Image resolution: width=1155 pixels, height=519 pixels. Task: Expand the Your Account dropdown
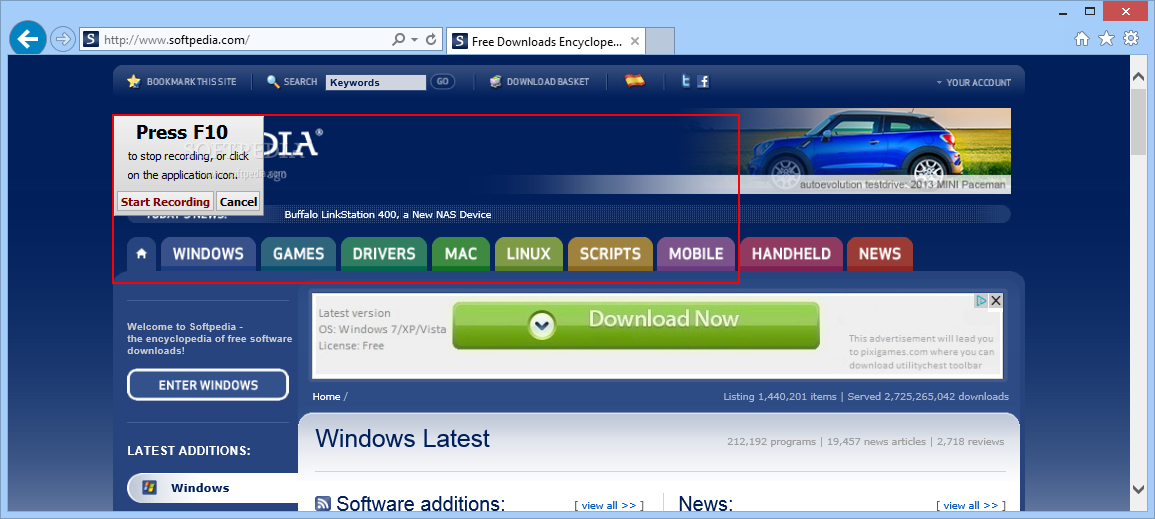coord(973,82)
